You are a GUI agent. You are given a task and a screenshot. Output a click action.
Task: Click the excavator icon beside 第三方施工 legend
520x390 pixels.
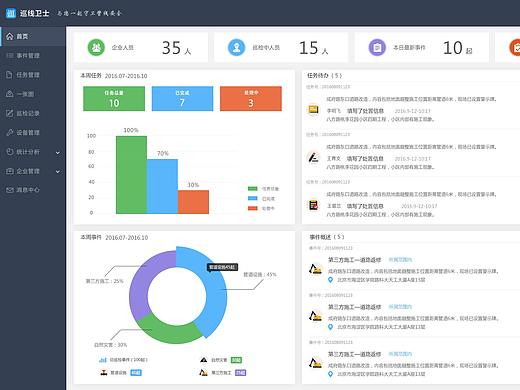click(x=204, y=372)
